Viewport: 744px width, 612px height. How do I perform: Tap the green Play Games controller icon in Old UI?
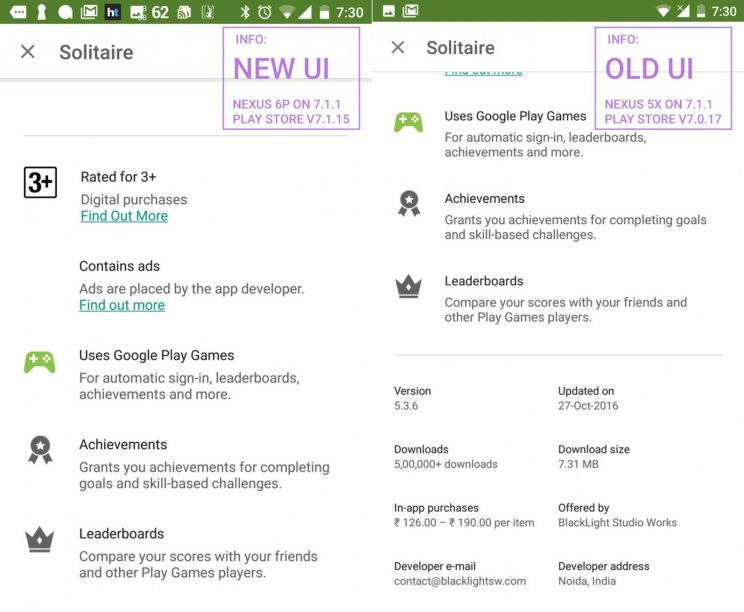click(x=409, y=122)
